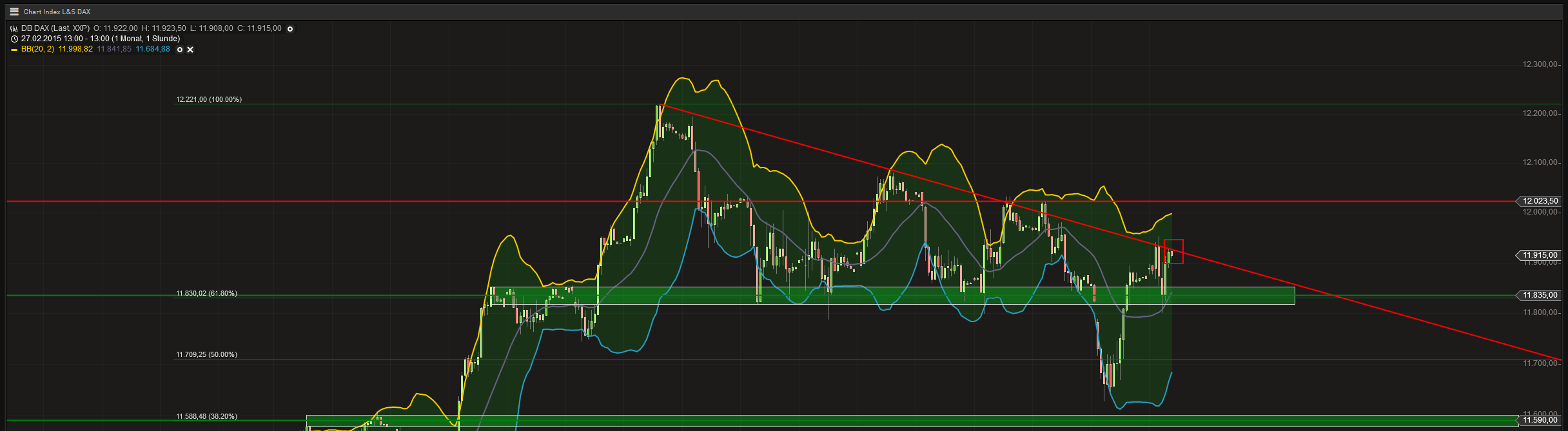Click the high value H: 11.923,50
Image resolution: width=1568 pixels, height=431 pixels.
164,28
